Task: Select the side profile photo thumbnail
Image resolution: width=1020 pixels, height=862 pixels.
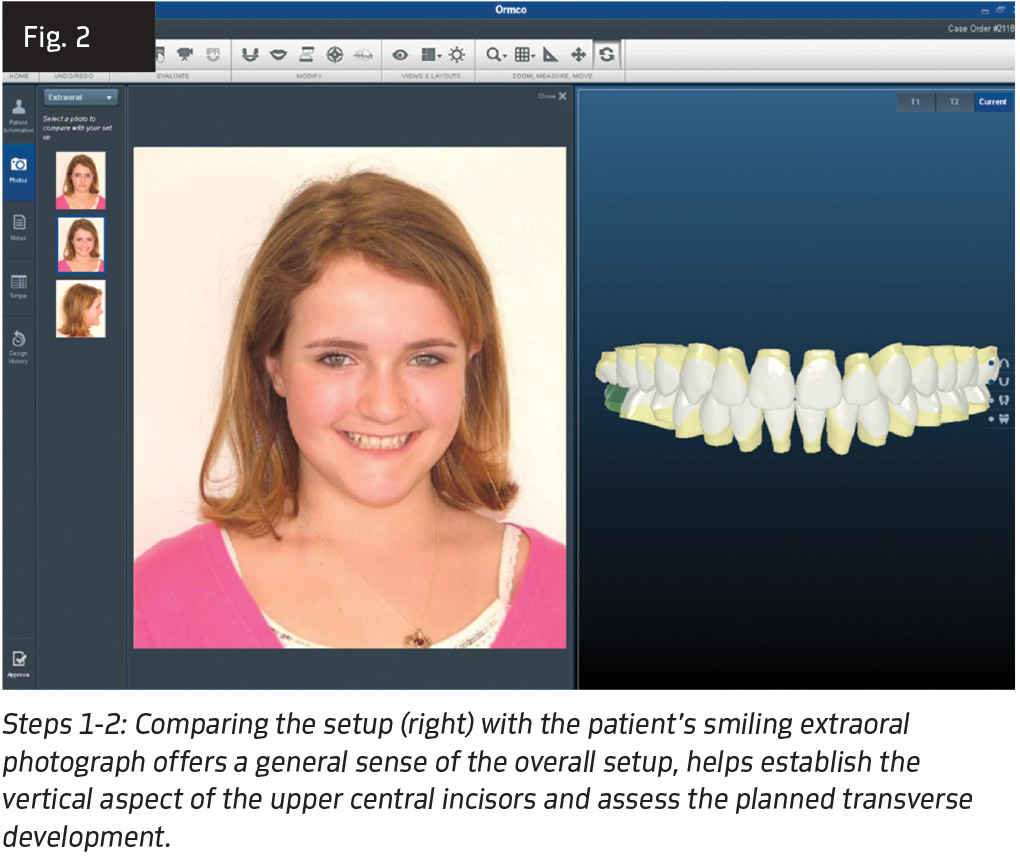Action: [x=80, y=309]
